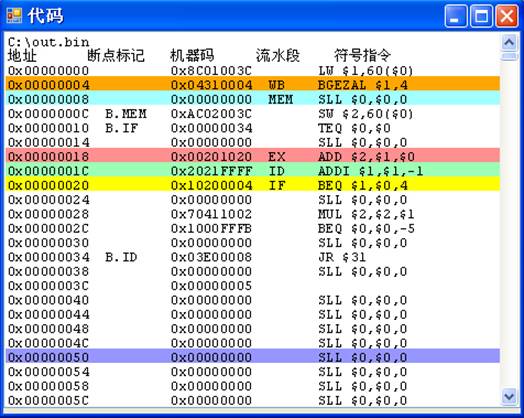Maximize the 代码 window

481,16
